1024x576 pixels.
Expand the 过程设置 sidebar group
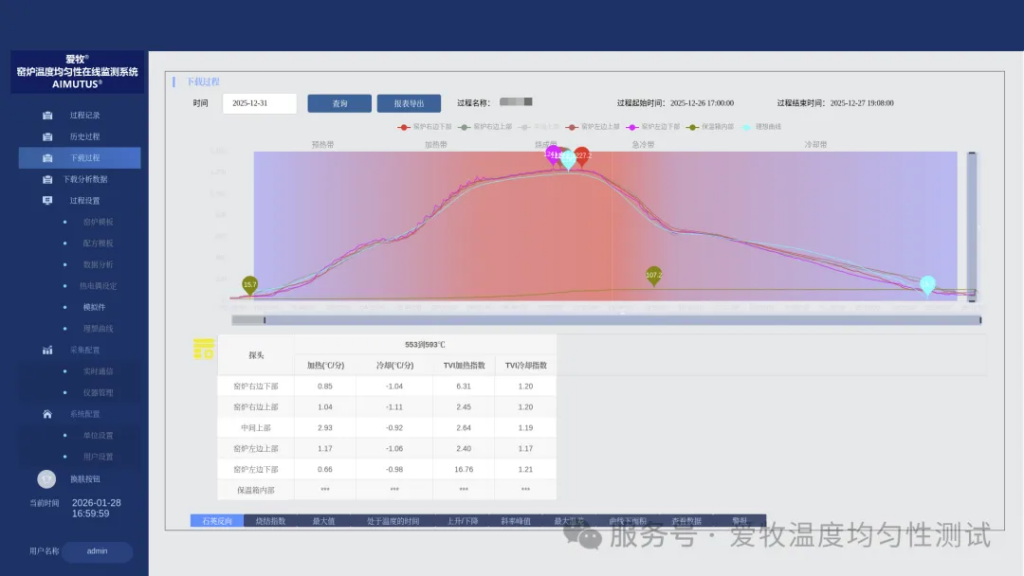(x=84, y=201)
